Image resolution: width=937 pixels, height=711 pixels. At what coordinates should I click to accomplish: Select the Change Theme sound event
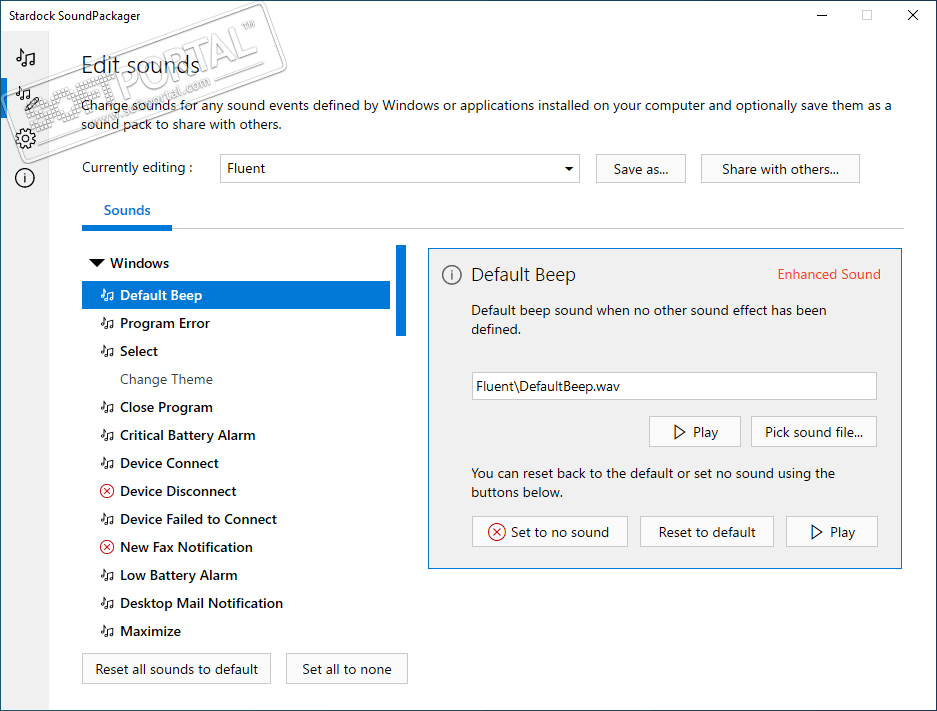(166, 379)
